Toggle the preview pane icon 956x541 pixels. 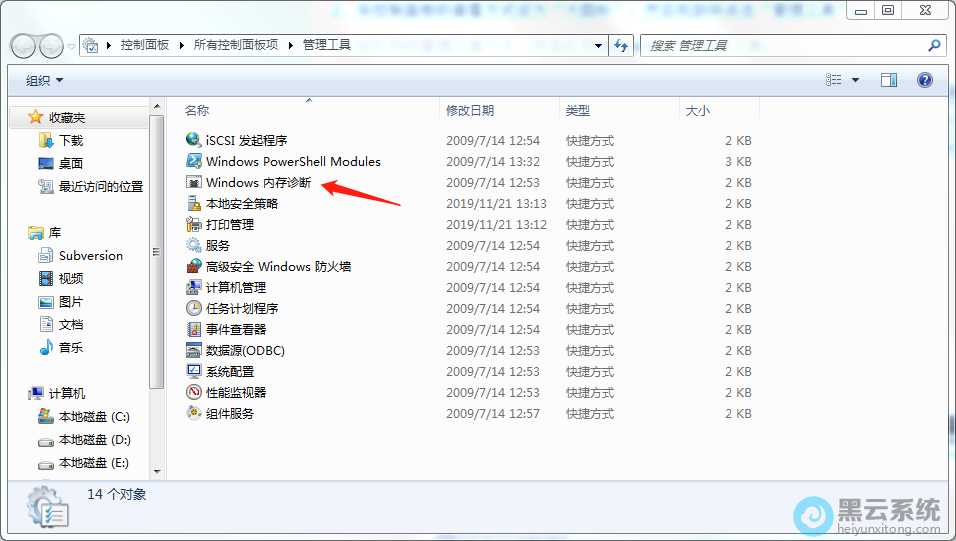(889, 80)
